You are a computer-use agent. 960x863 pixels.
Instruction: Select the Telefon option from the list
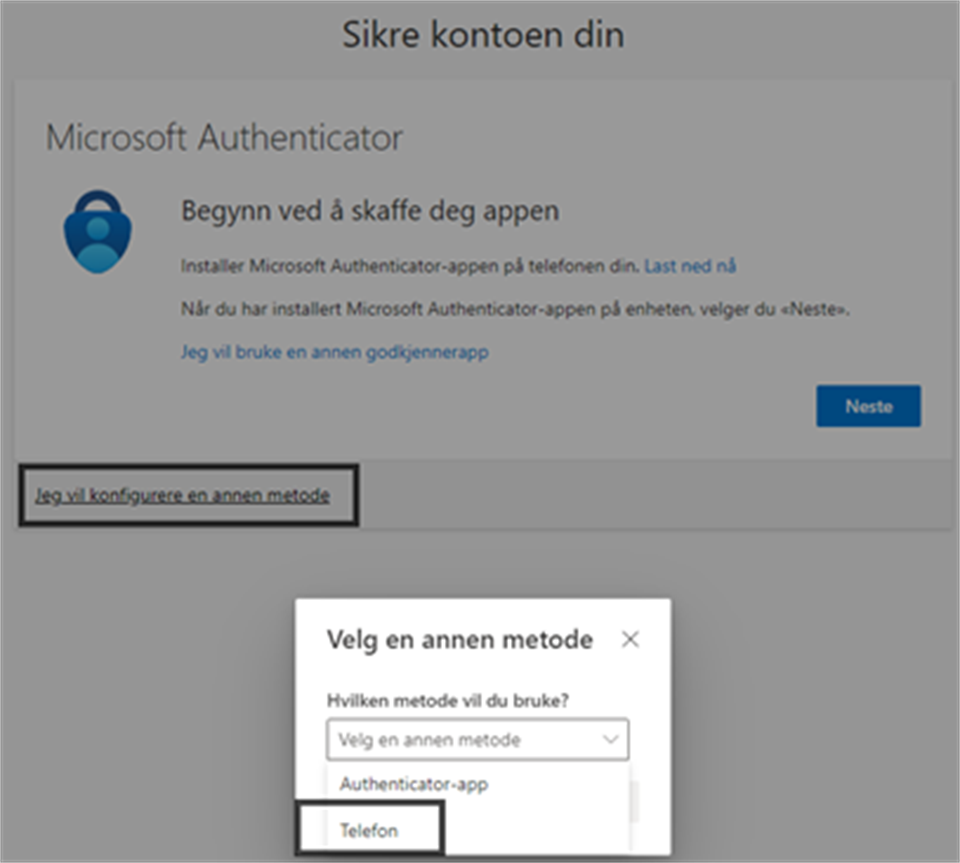click(x=367, y=829)
